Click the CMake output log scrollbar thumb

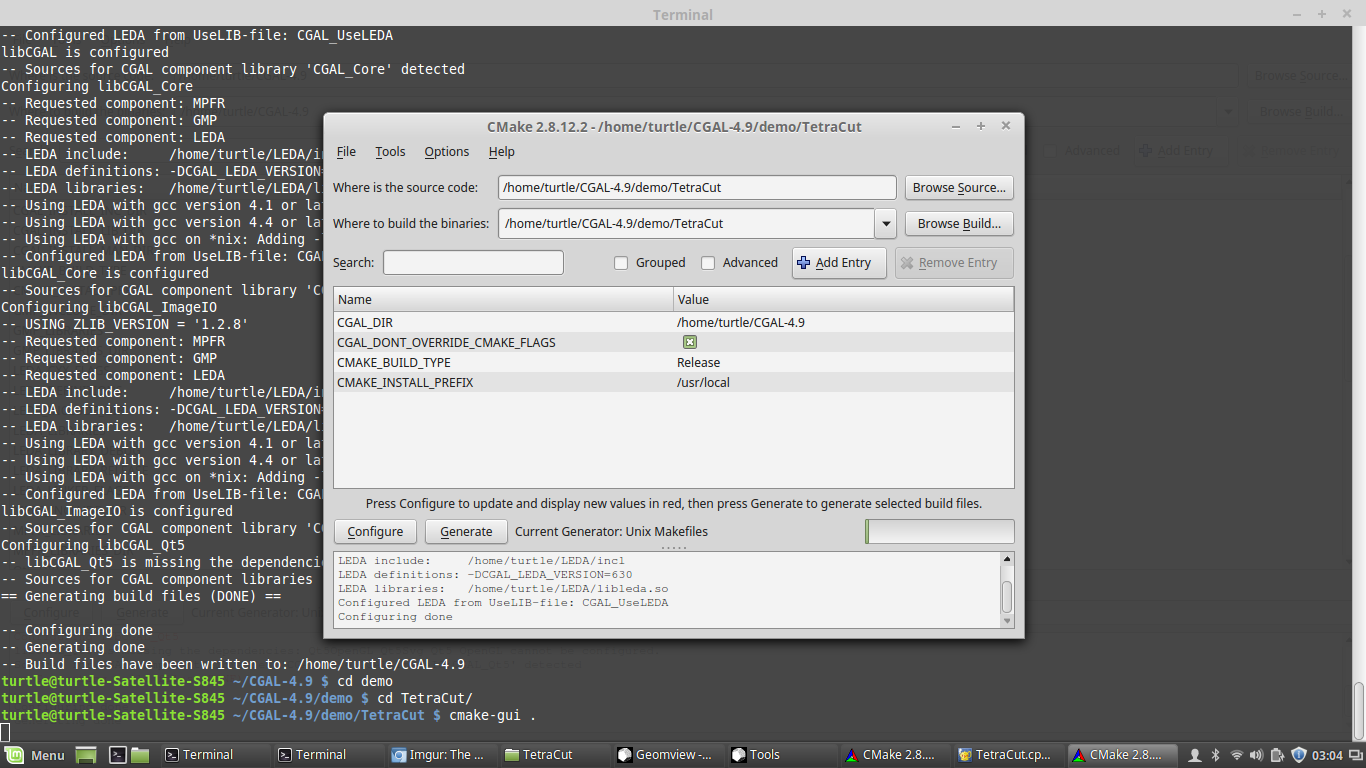point(1007,597)
